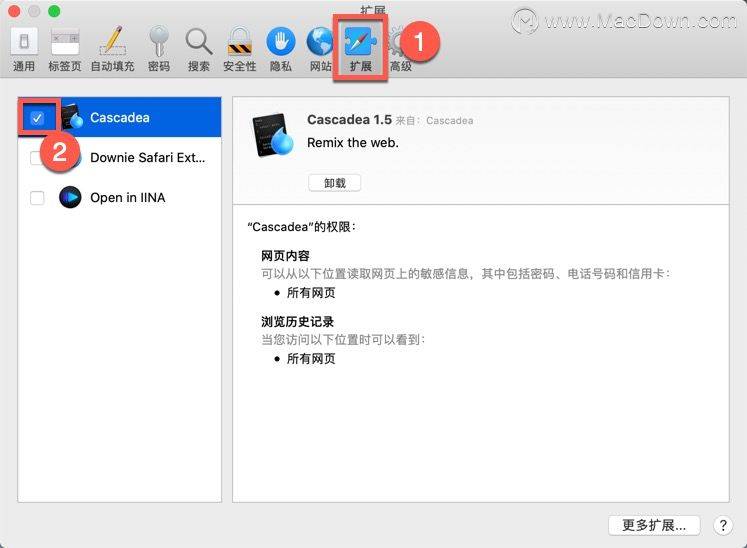Open the 通用 (General) preferences pane
Screen dimensions: 747x548
24,48
